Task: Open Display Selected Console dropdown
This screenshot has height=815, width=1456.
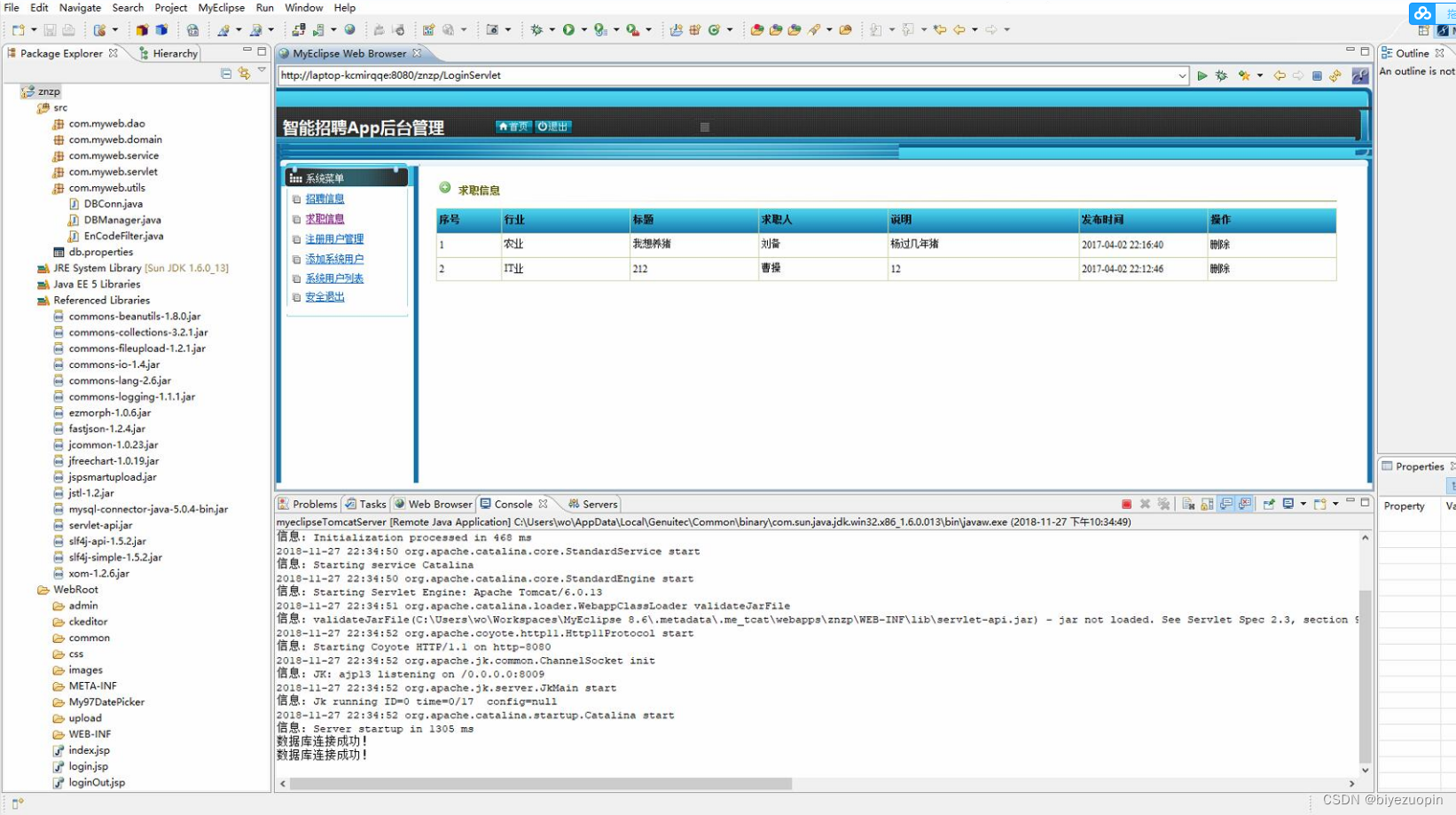Action: 1303,504
